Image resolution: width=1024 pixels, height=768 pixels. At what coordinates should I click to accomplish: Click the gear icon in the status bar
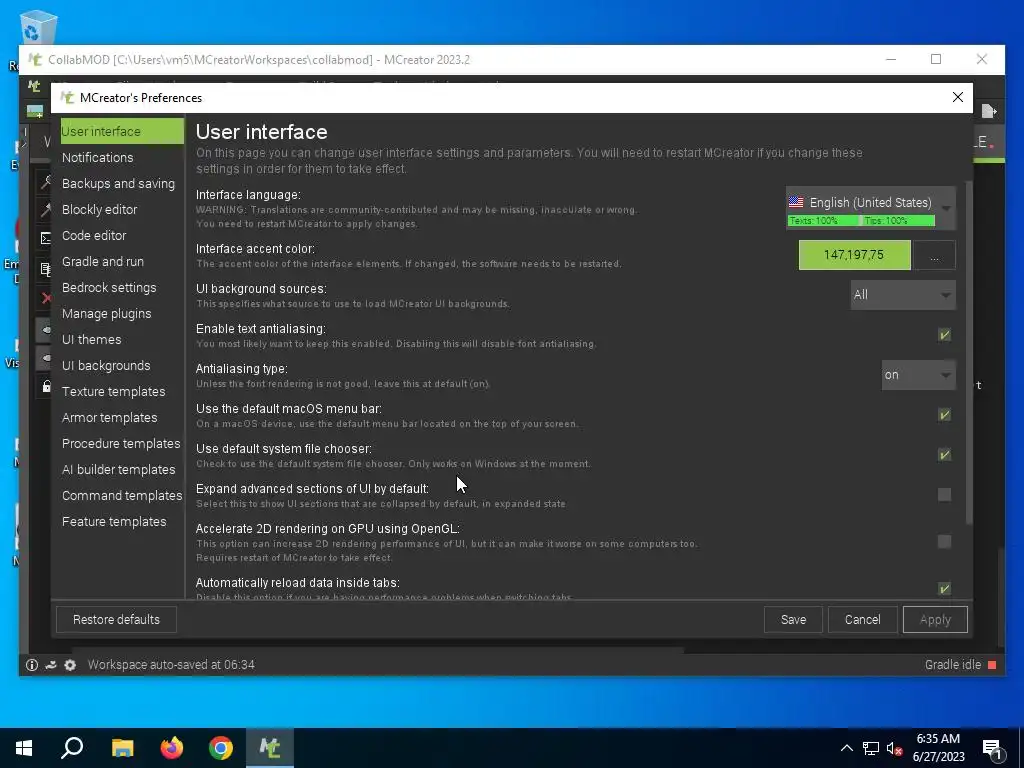[70, 665]
